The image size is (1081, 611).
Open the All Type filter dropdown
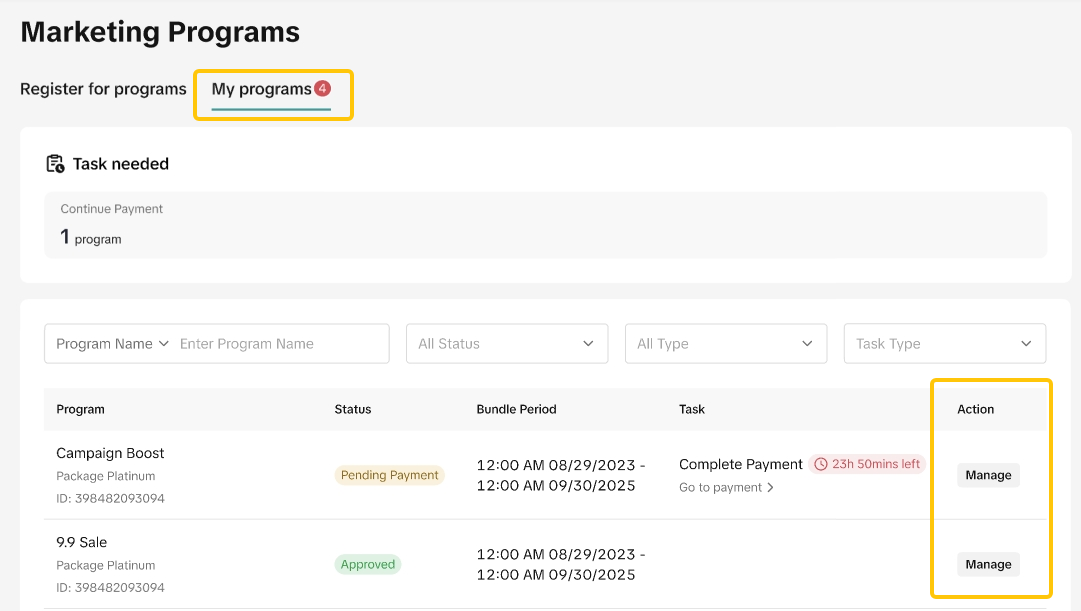point(725,344)
